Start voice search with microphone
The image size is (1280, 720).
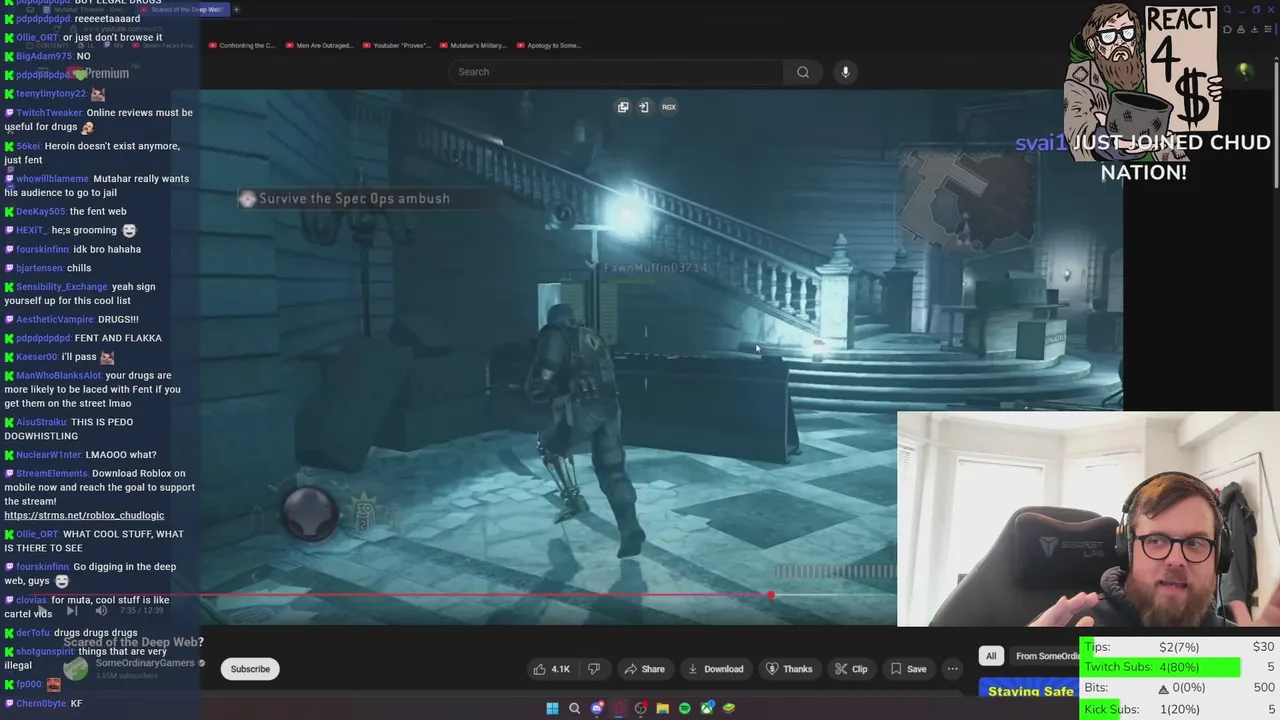(x=845, y=72)
